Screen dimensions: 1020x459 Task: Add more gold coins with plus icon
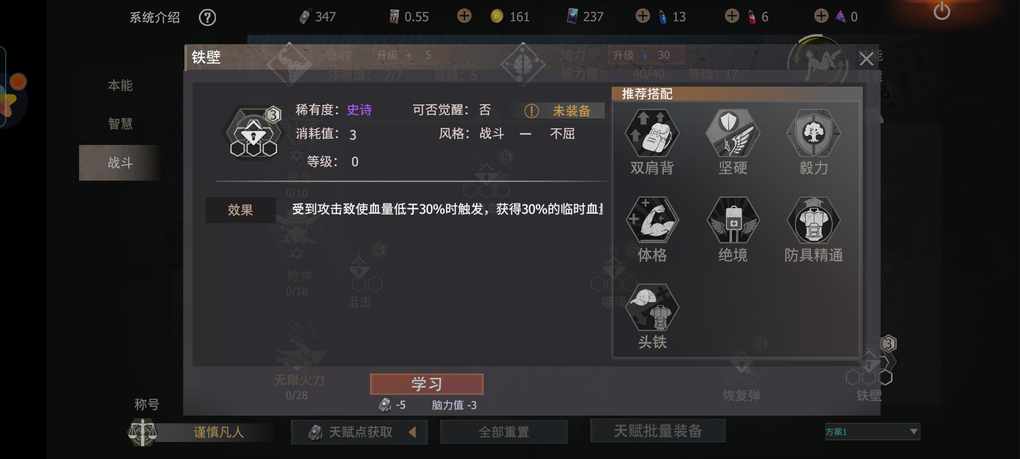tap(464, 16)
